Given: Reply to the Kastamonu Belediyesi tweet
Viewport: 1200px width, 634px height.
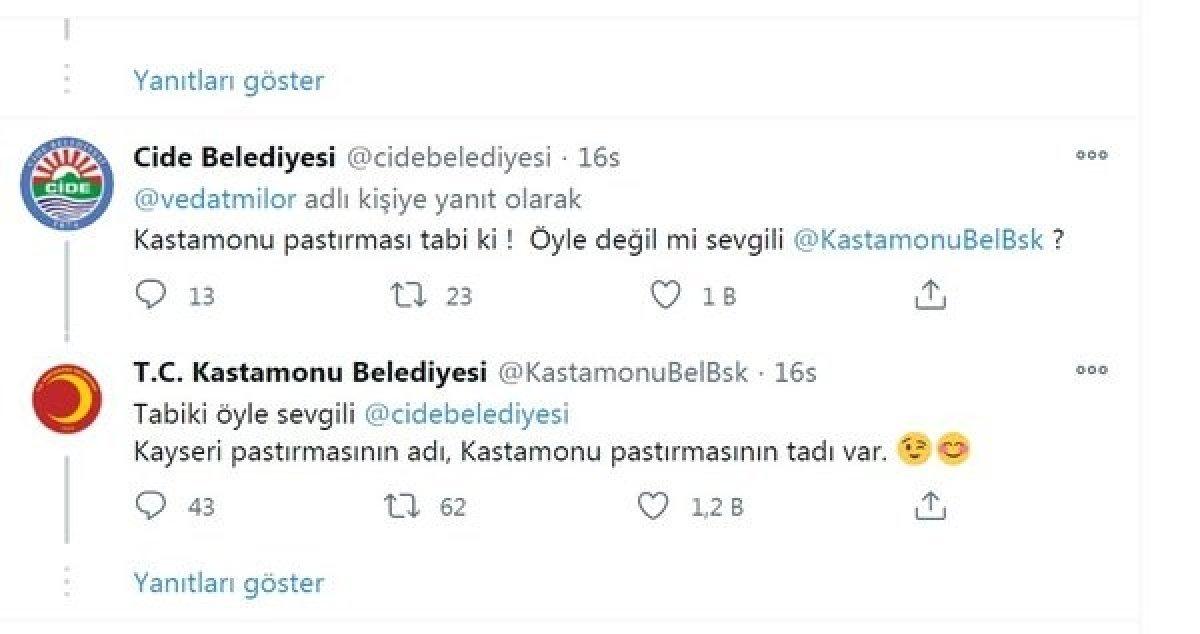Looking at the screenshot, I should coord(148,507).
